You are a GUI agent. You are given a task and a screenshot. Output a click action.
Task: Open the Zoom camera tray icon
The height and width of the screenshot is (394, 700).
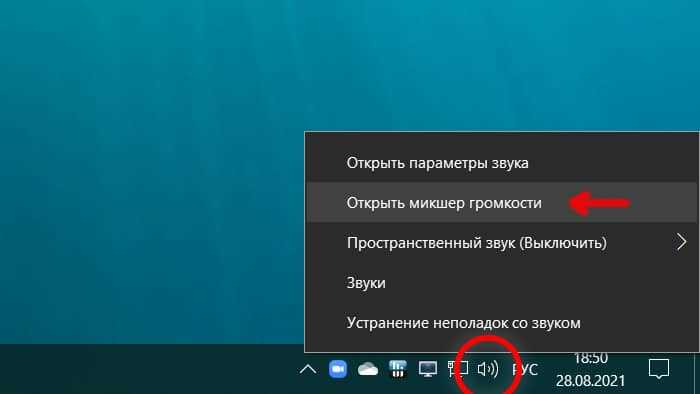pos(338,369)
